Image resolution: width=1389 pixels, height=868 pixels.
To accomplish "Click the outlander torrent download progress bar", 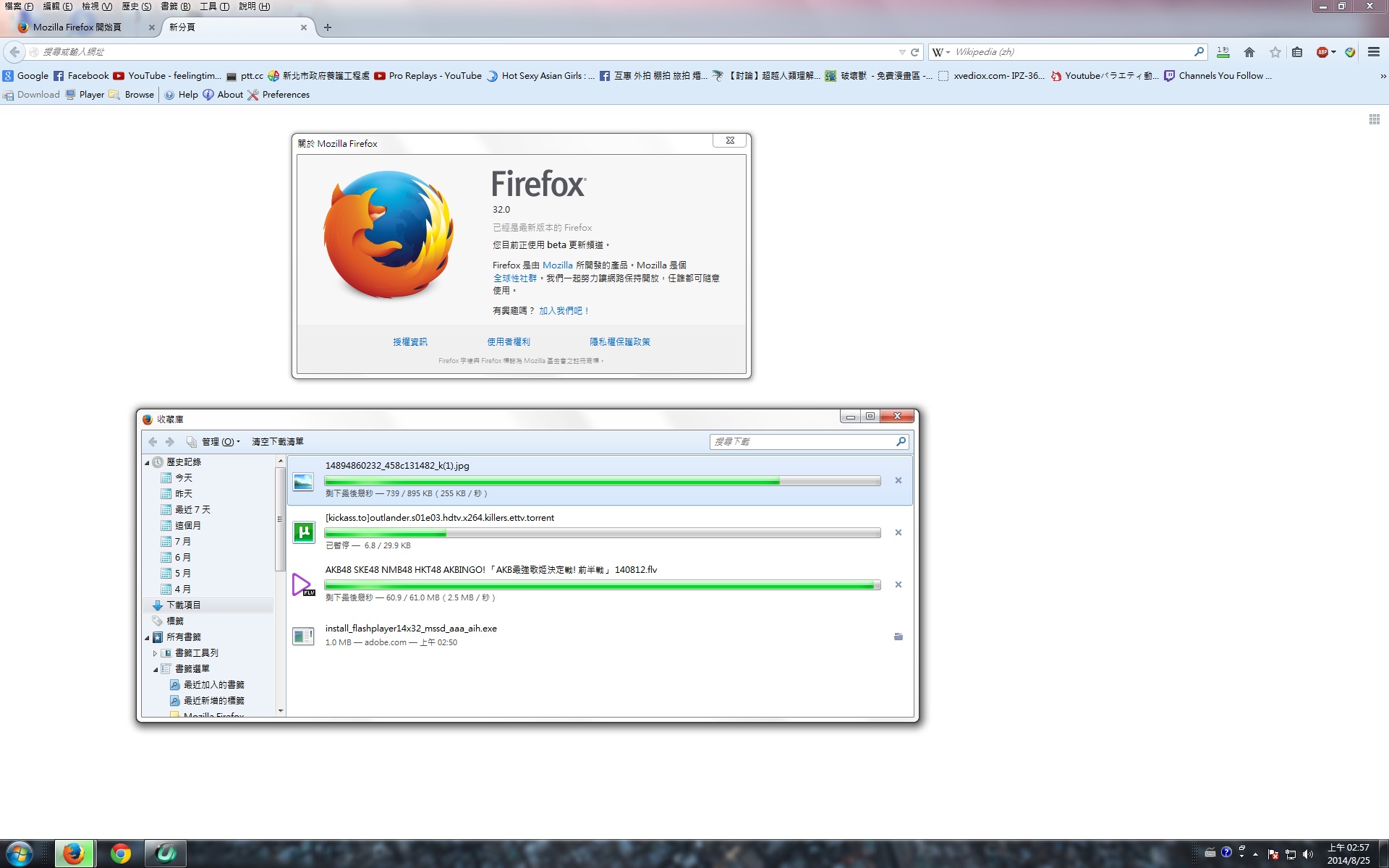I will [x=602, y=533].
